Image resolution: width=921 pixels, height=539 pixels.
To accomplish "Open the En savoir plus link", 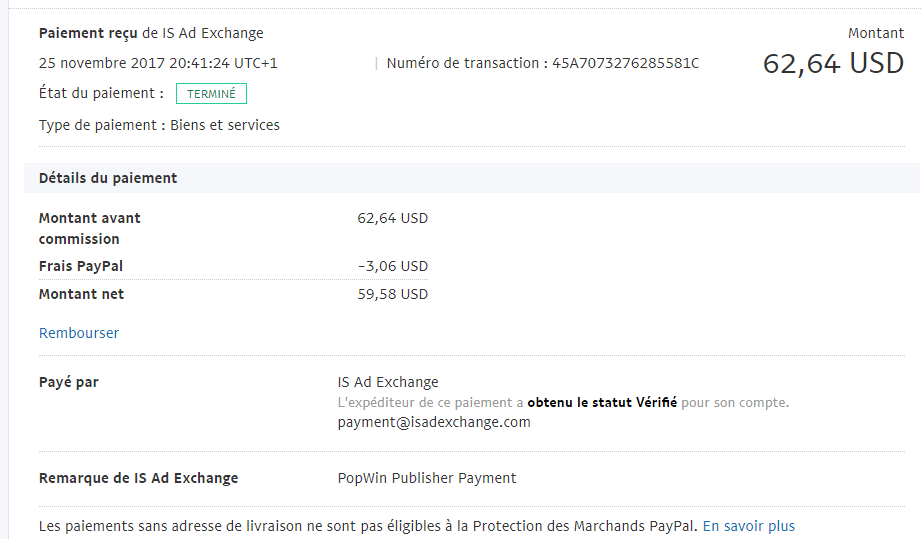I will coord(749,526).
